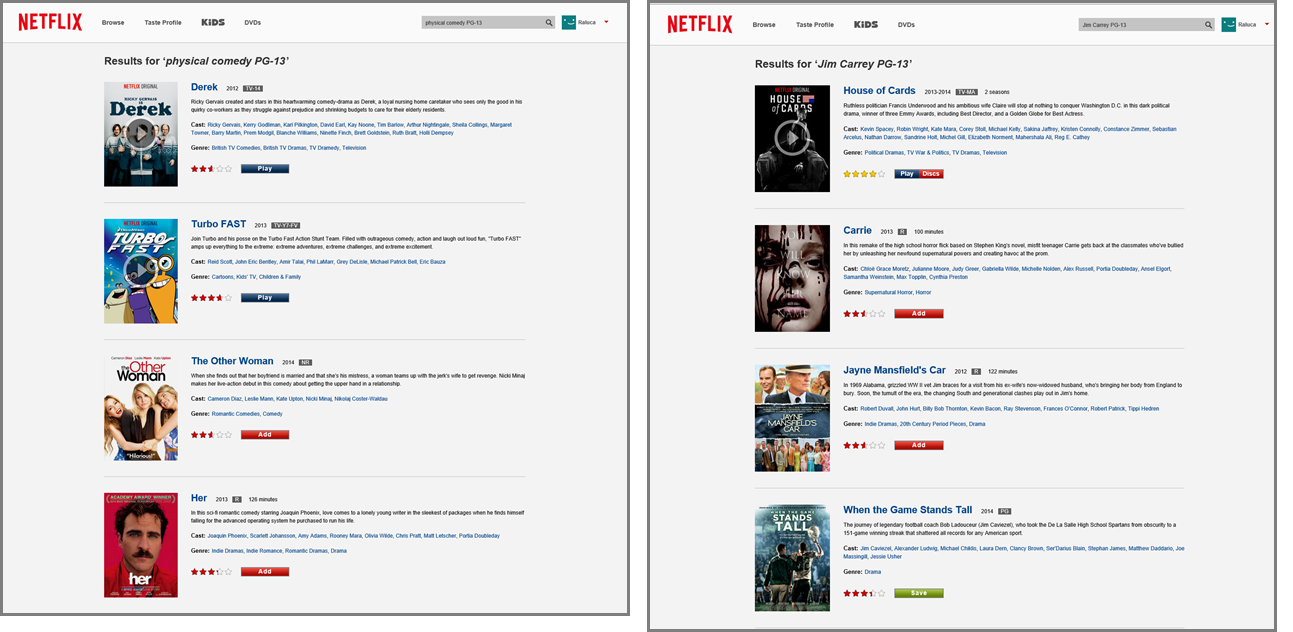
Task: Click the search magnifier beside 'physical comedy PG-13'
Action: click(549, 22)
